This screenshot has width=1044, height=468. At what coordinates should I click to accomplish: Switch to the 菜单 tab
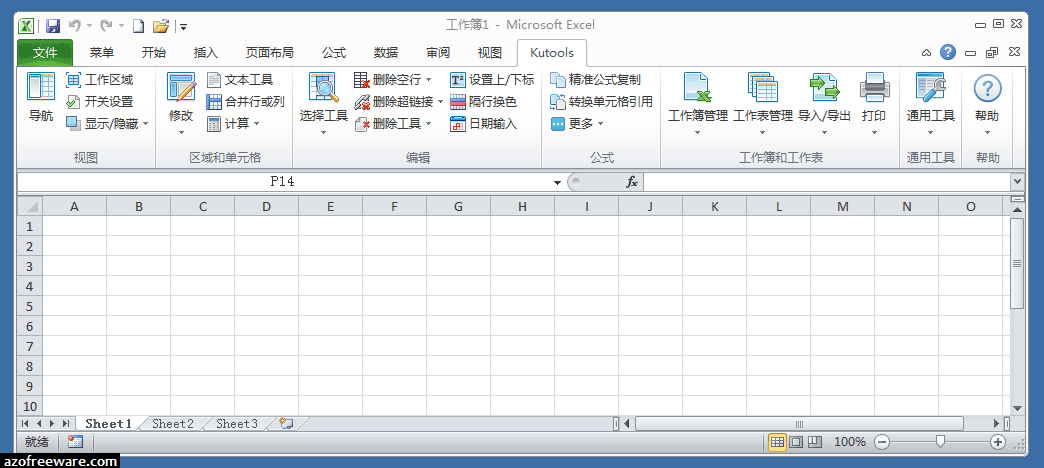(102, 53)
